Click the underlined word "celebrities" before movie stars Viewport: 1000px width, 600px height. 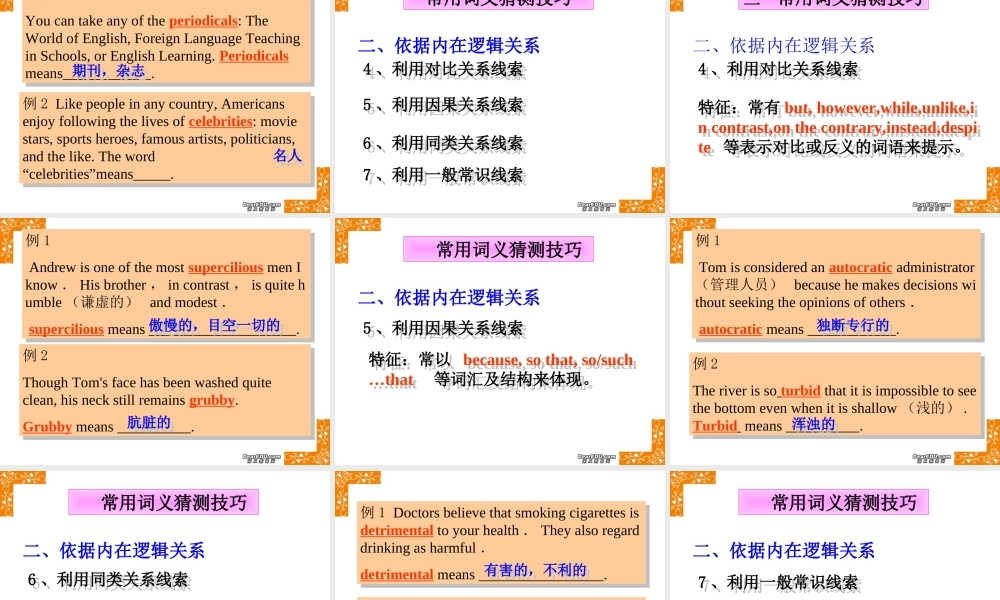[x=220, y=121]
